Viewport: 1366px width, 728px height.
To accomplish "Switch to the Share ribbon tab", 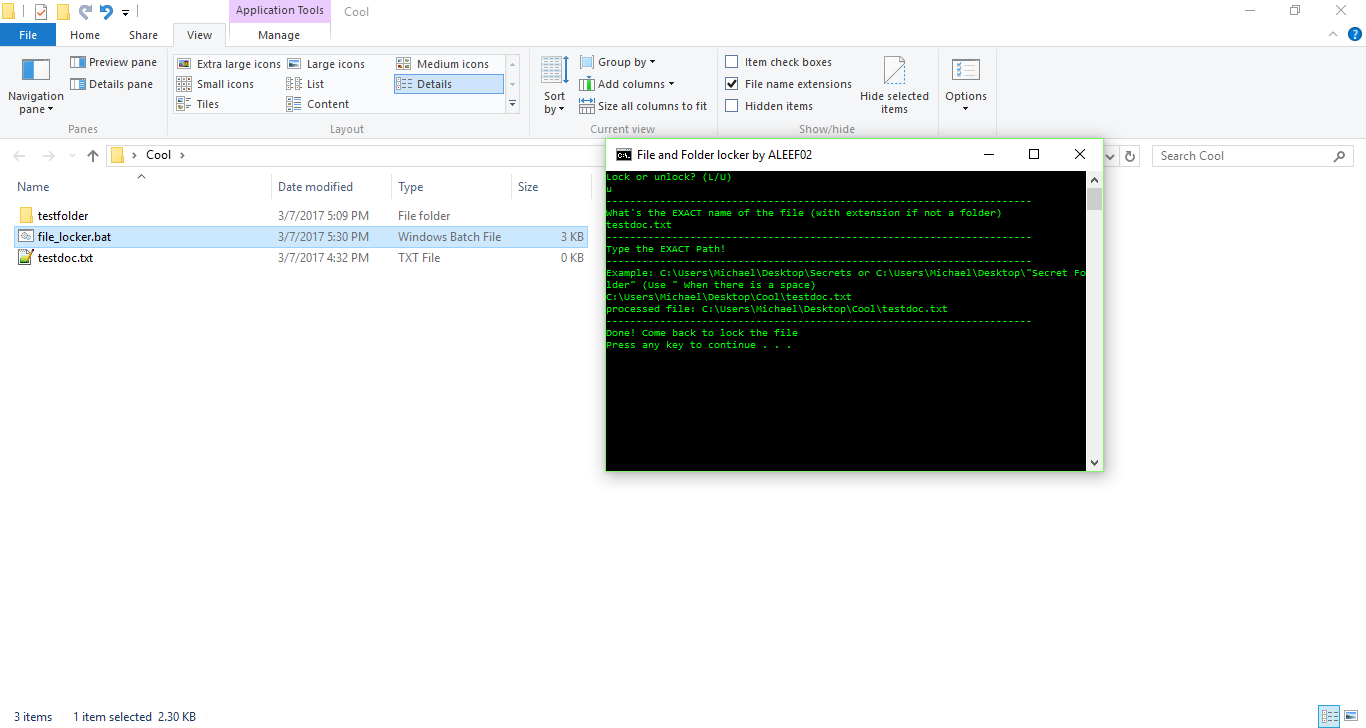I will click(143, 35).
